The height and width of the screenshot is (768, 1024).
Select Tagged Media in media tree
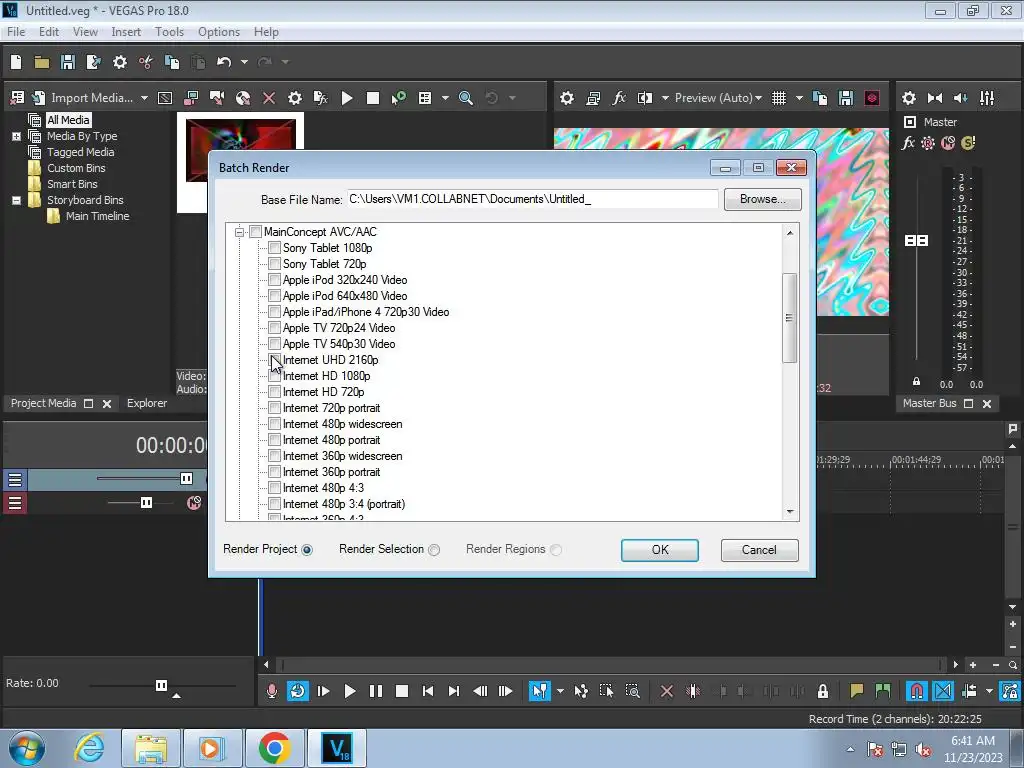[80, 152]
